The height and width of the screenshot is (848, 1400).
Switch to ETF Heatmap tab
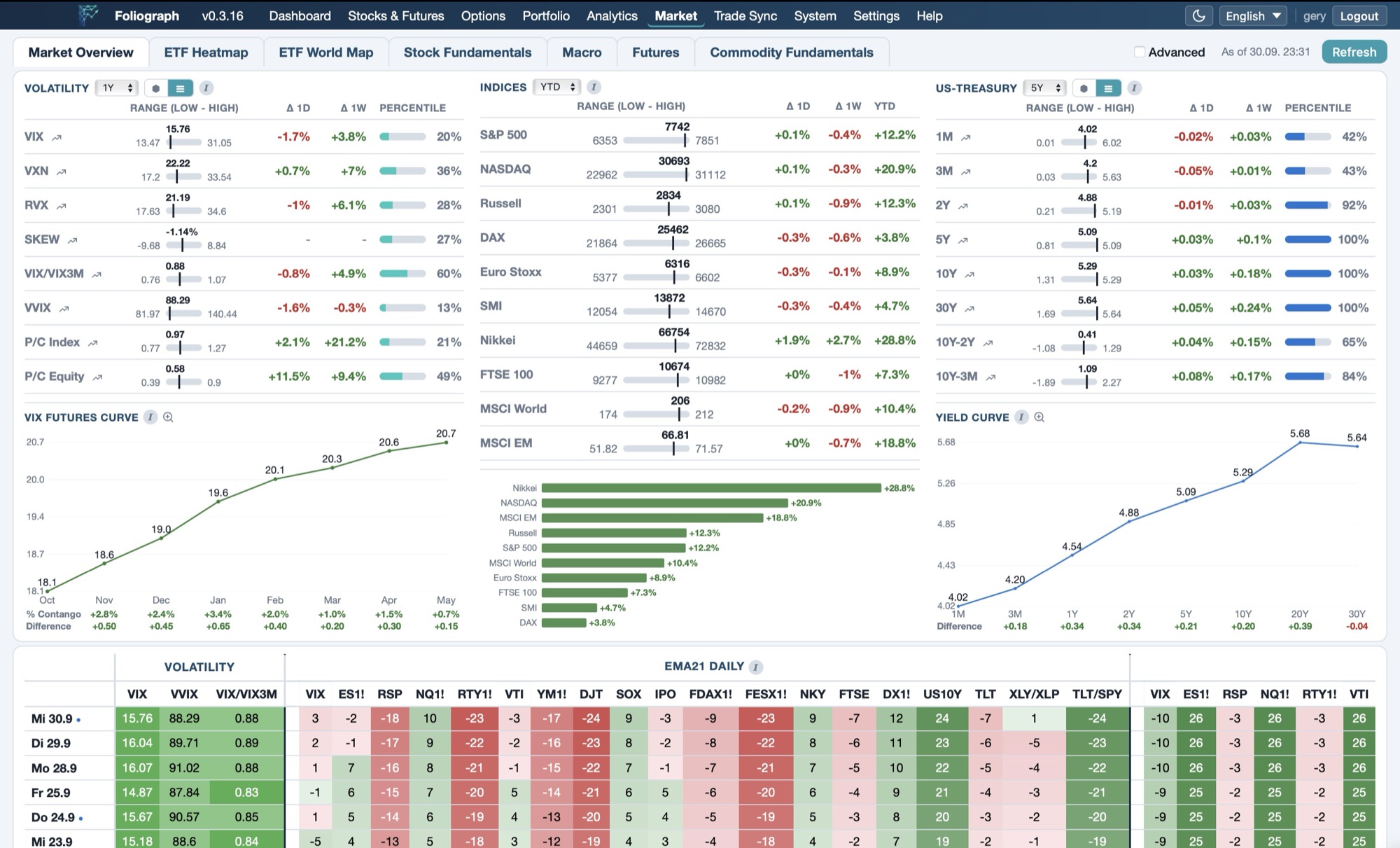206,53
